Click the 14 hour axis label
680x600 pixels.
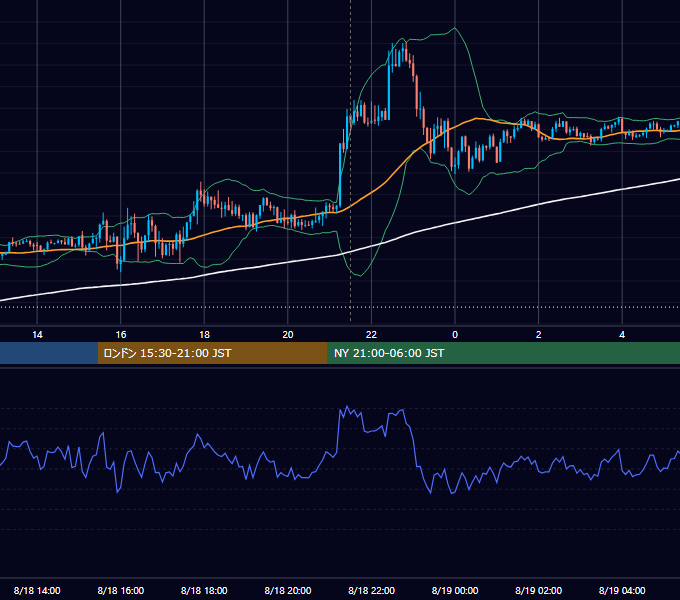(x=37, y=335)
